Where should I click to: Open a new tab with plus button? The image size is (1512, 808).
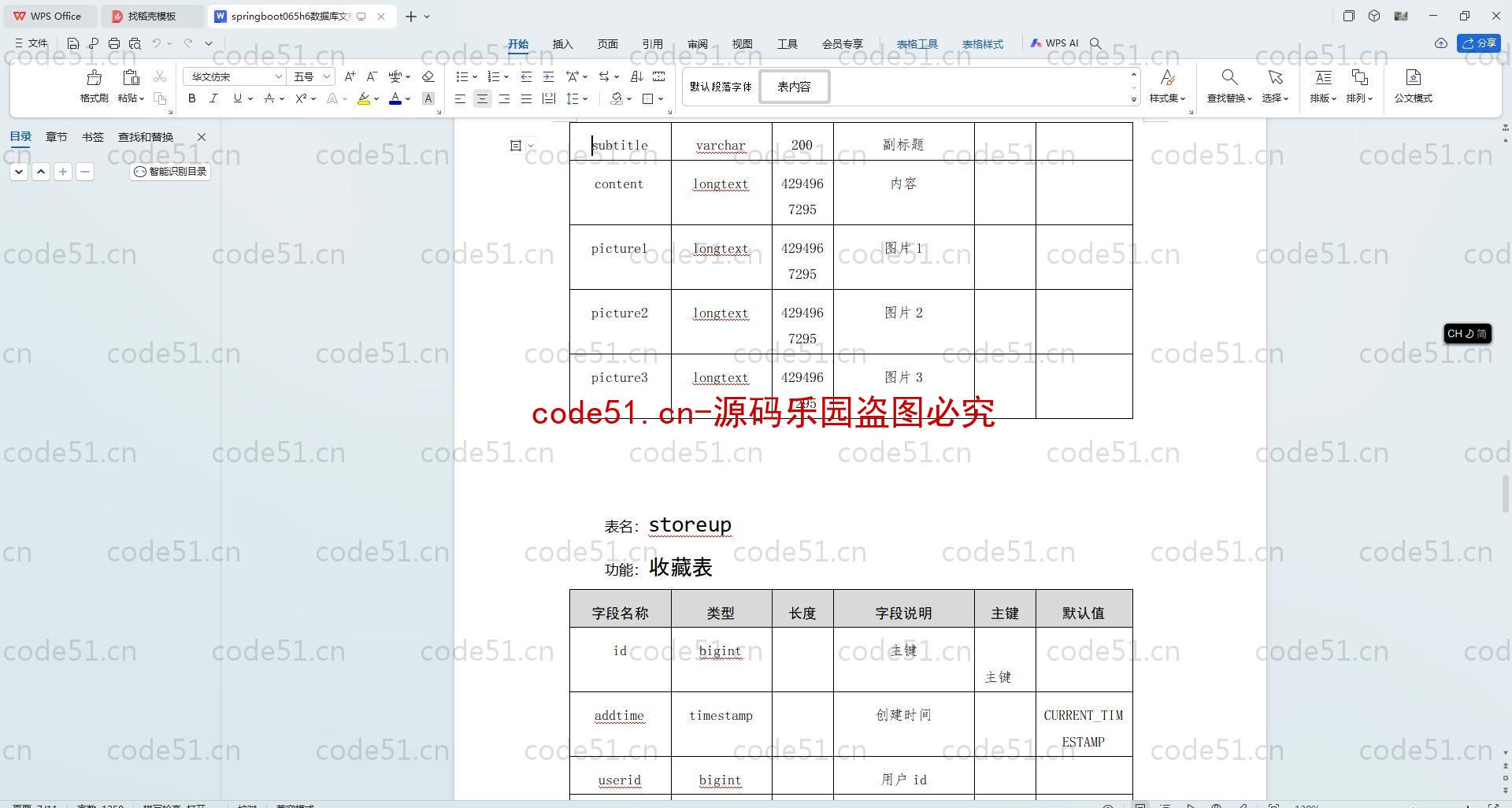(x=410, y=16)
